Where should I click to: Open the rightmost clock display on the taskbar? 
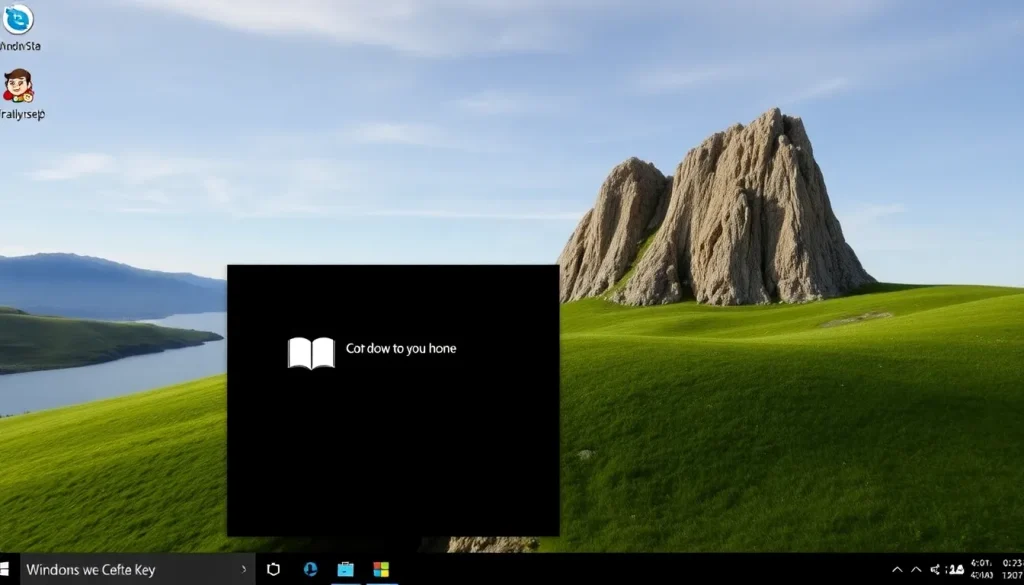point(1010,569)
